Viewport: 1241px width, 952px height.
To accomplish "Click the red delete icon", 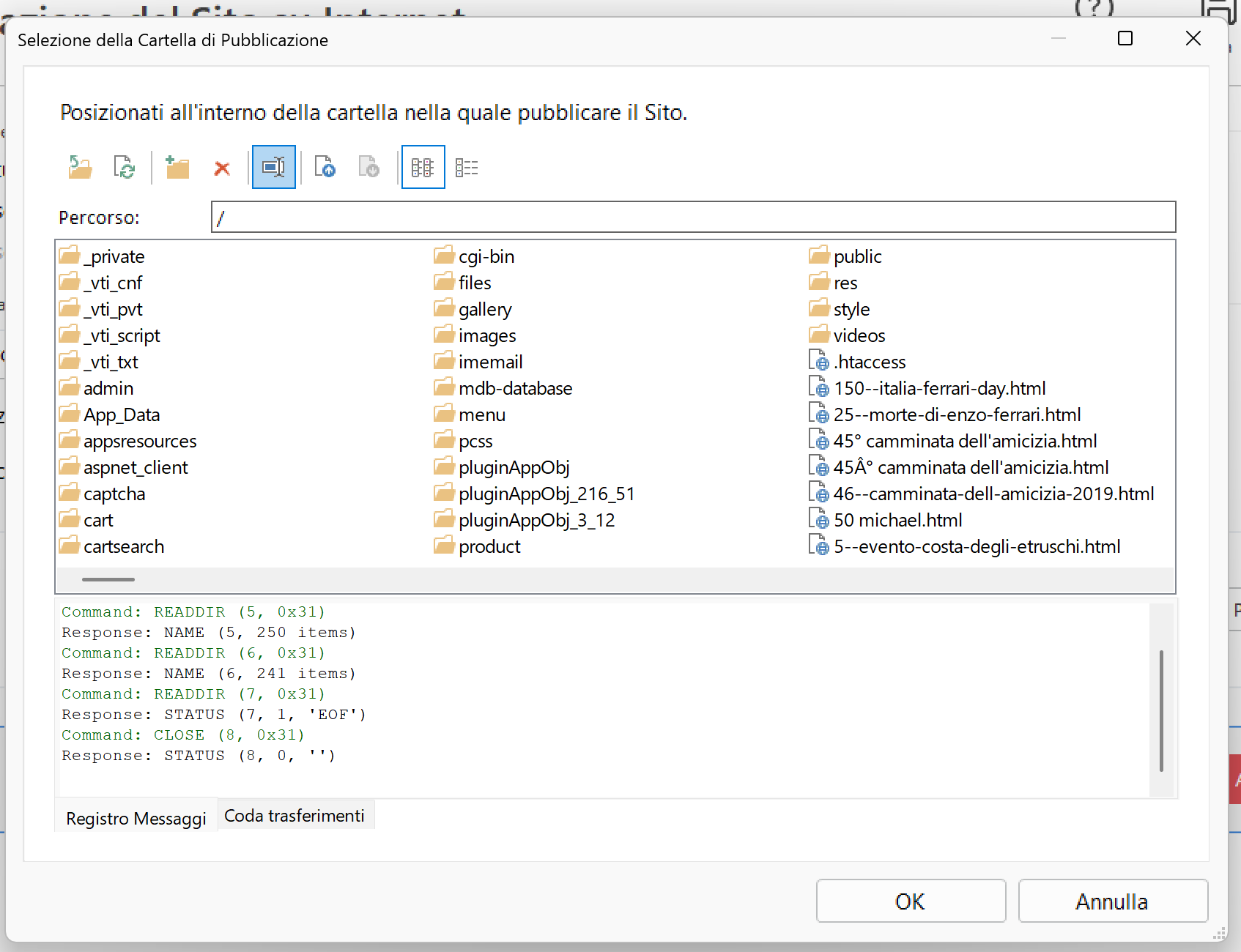I will (x=222, y=168).
